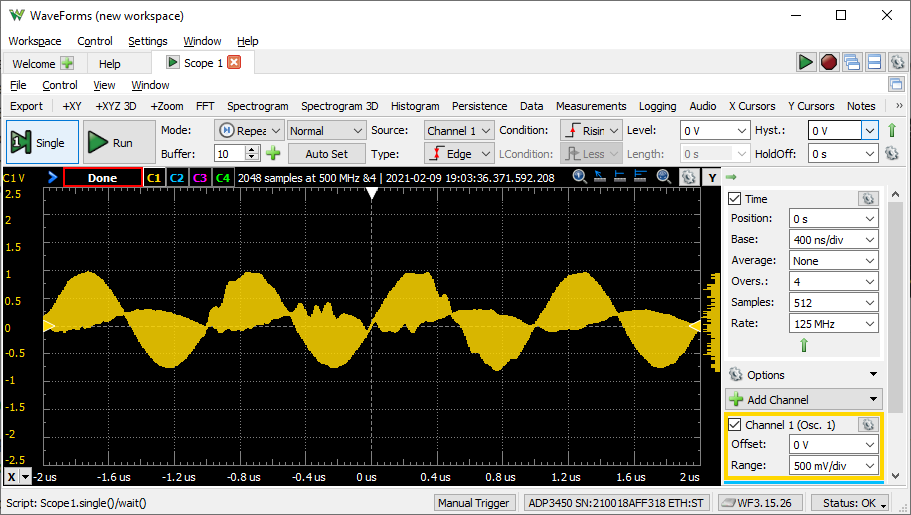The height and width of the screenshot is (515, 911).
Task: Open X Cursors view
Action: click(x=752, y=106)
